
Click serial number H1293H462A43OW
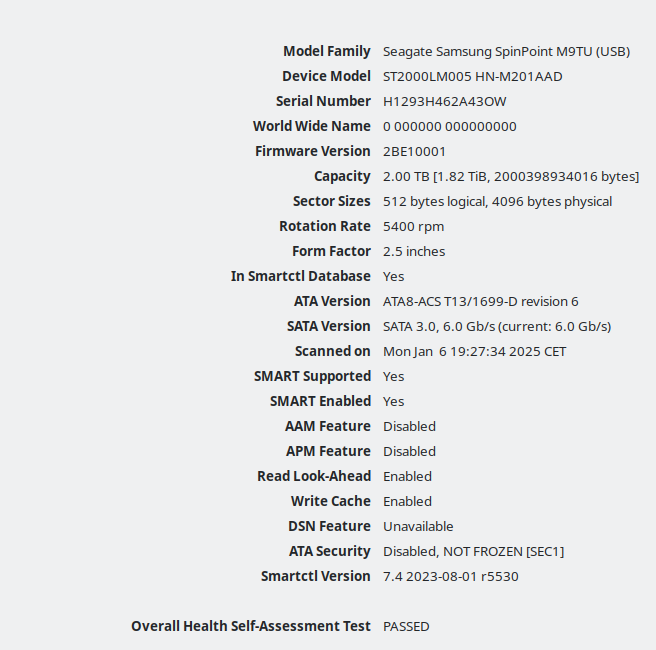click(x=444, y=102)
